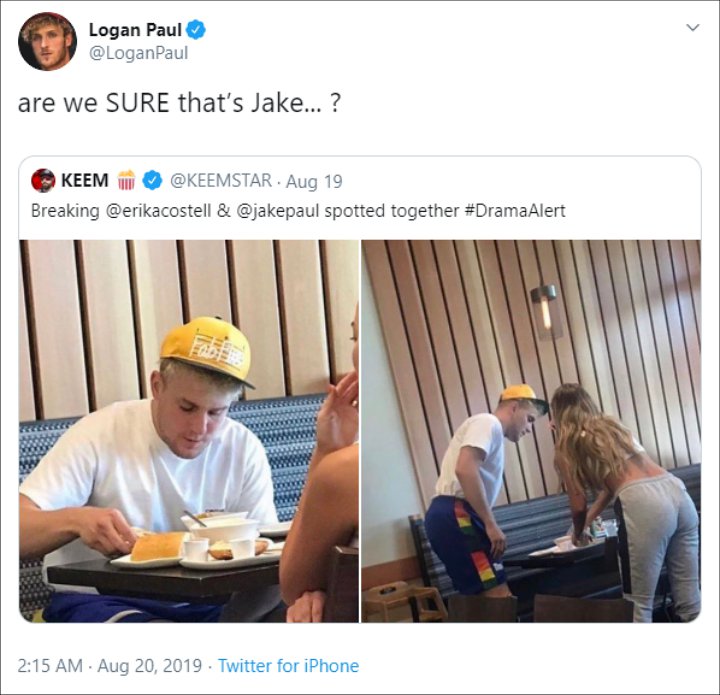The width and height of the screenshot is (720, 695).
Task: Click the popcorn emoji next to KEEM
Action: 126,180
